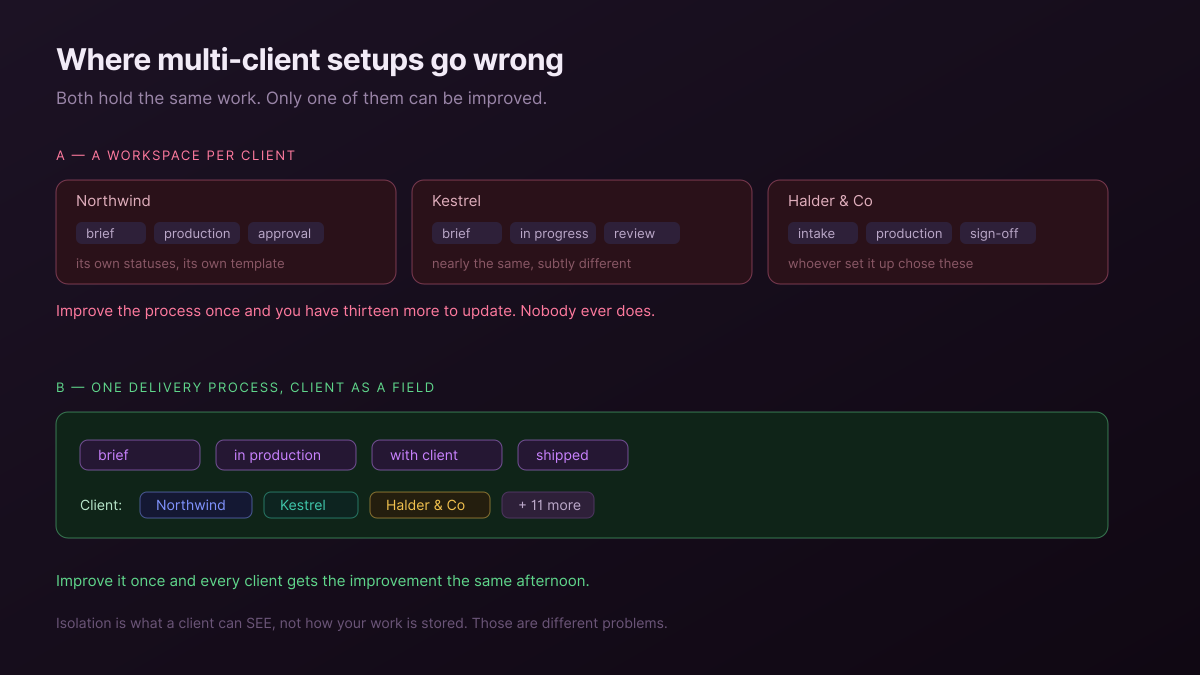Select the Halder & Co workspace card title

tap(830, 201)
